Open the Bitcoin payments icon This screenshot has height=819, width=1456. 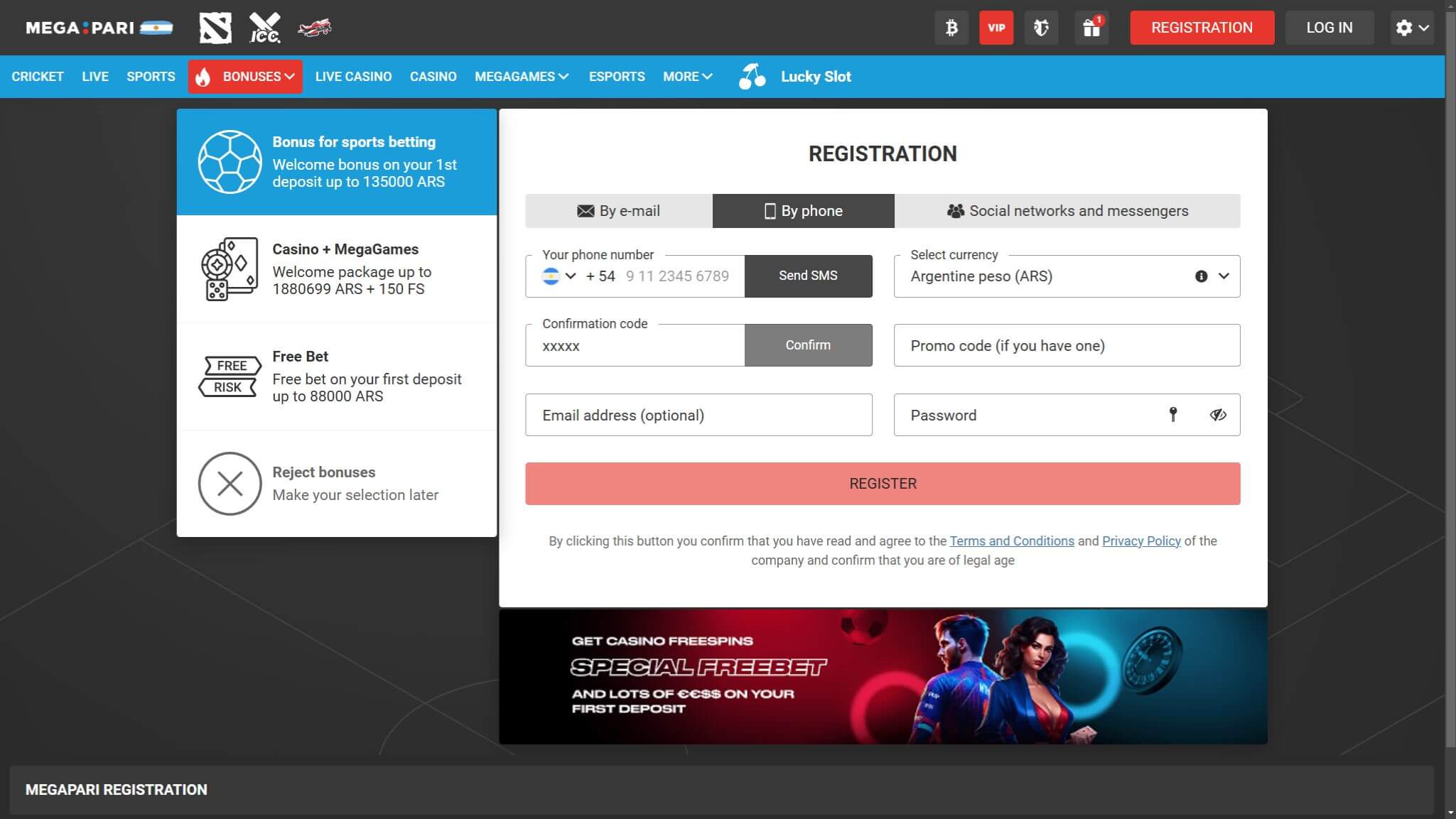[x=951, y=28]
